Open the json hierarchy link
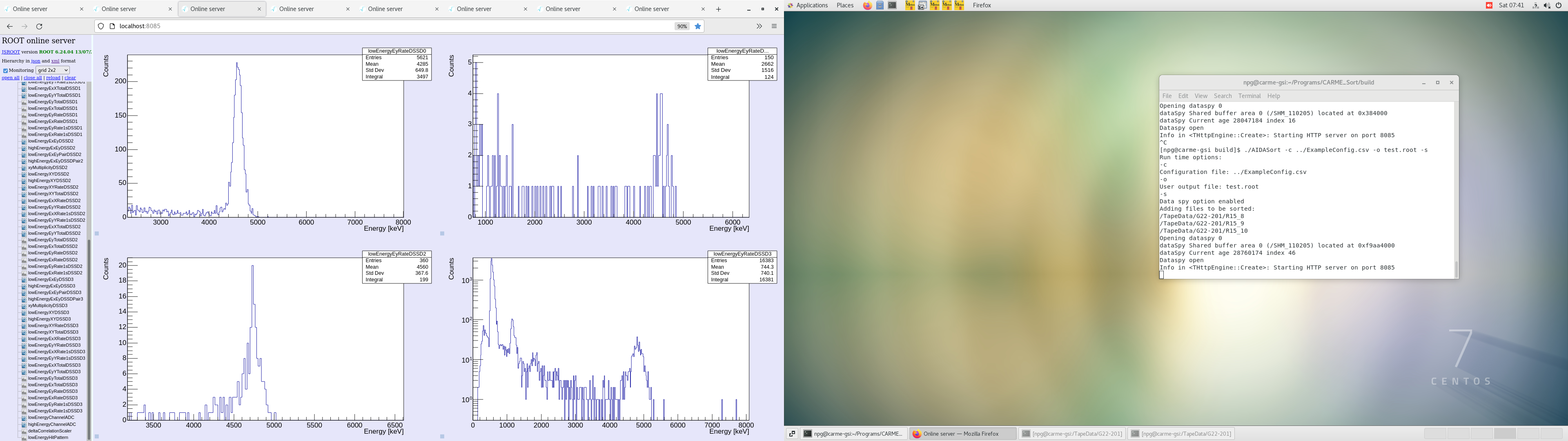Image resolution: width=1568 pixels, height=441 pixels. [36, 61]
